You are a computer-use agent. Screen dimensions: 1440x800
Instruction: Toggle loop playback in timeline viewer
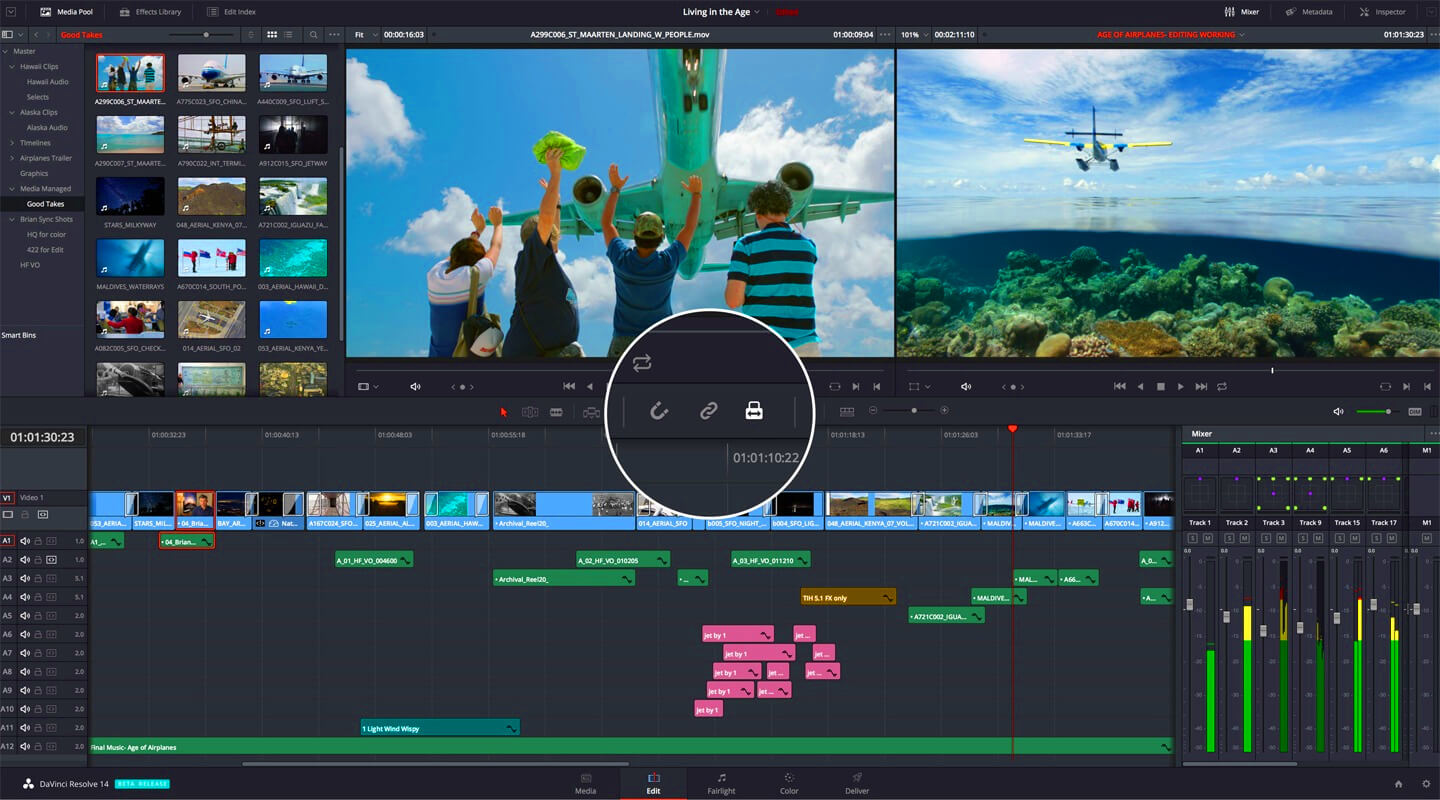(1222, 387)
